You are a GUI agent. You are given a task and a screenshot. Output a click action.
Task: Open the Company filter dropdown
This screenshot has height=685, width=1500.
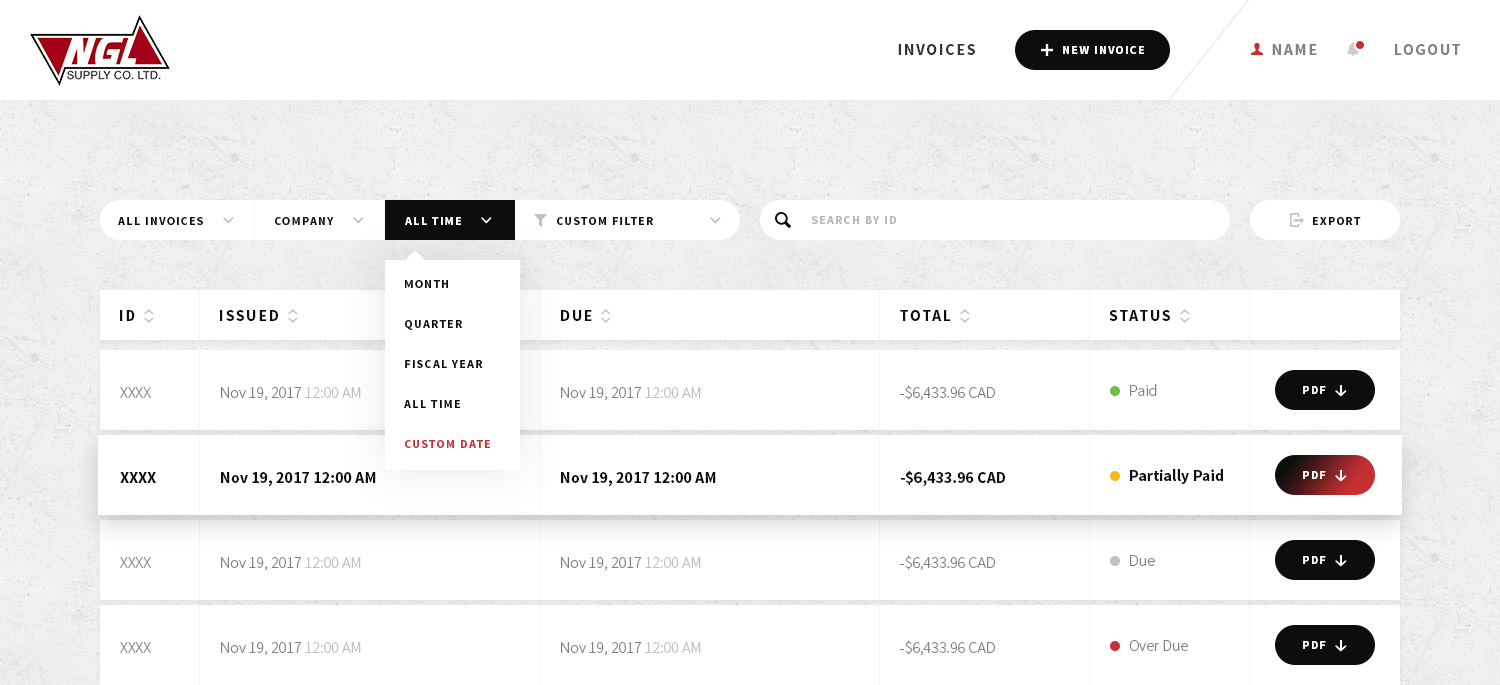(319, 220)
